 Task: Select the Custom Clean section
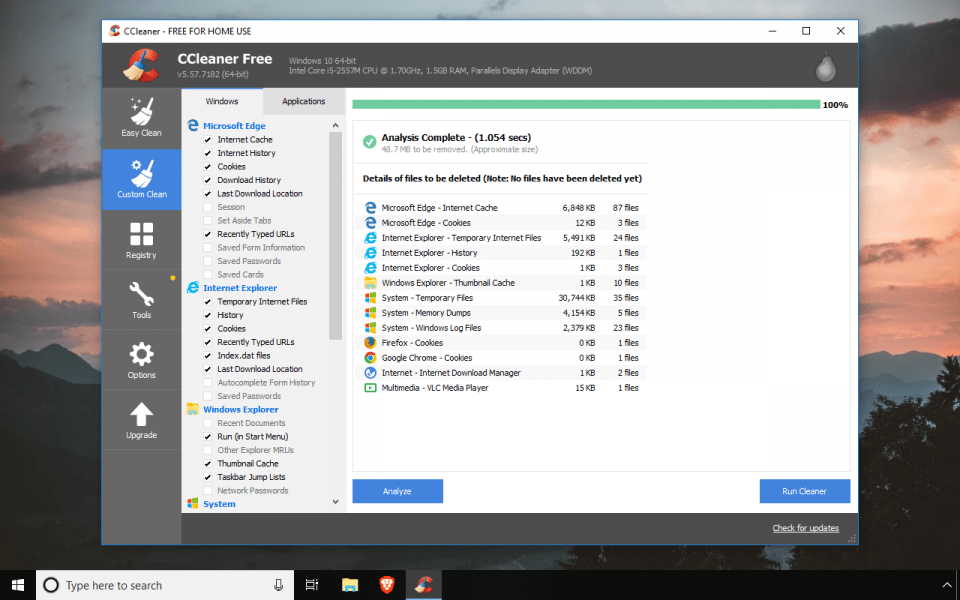click(141, 179)
